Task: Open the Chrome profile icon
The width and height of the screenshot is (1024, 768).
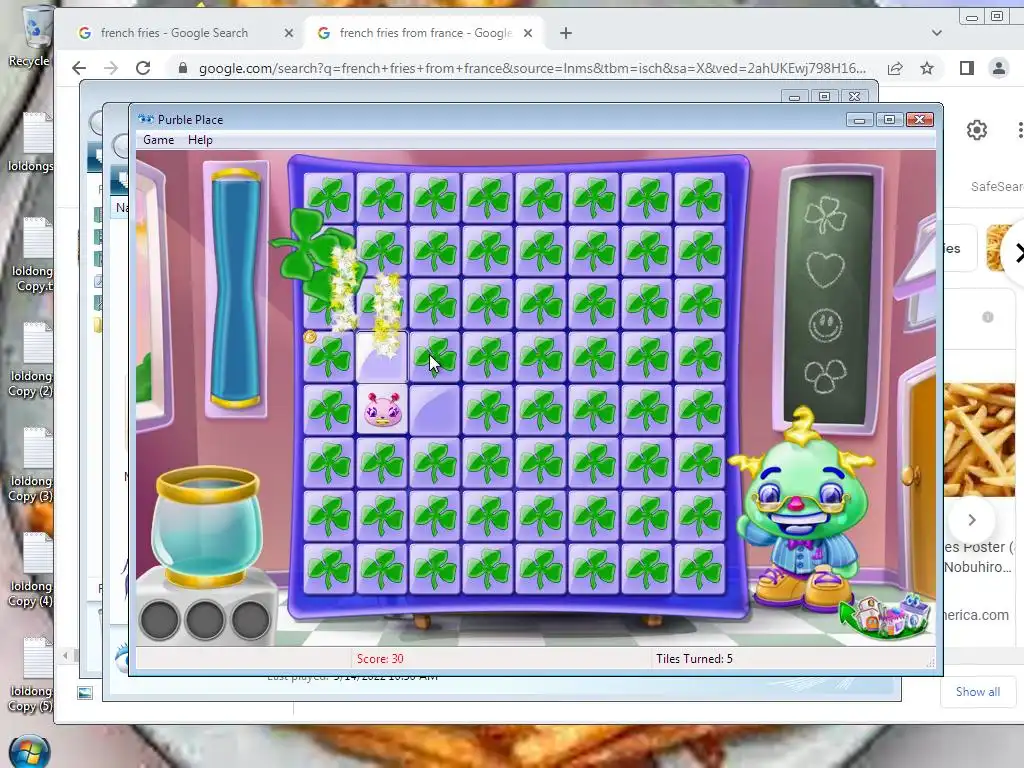Action: tap(999, 68)
